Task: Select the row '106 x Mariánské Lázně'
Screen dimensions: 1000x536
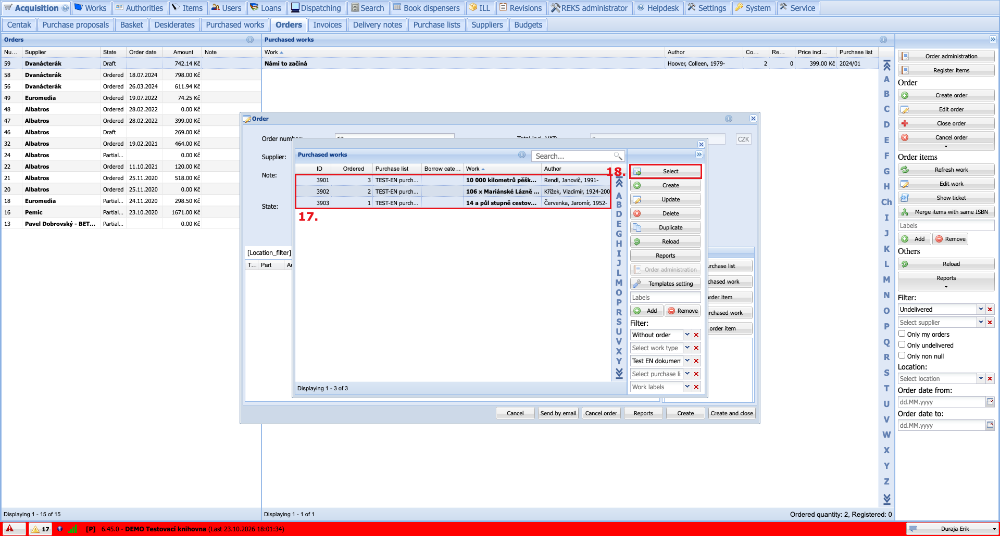Action: click(x=453, y=191)
